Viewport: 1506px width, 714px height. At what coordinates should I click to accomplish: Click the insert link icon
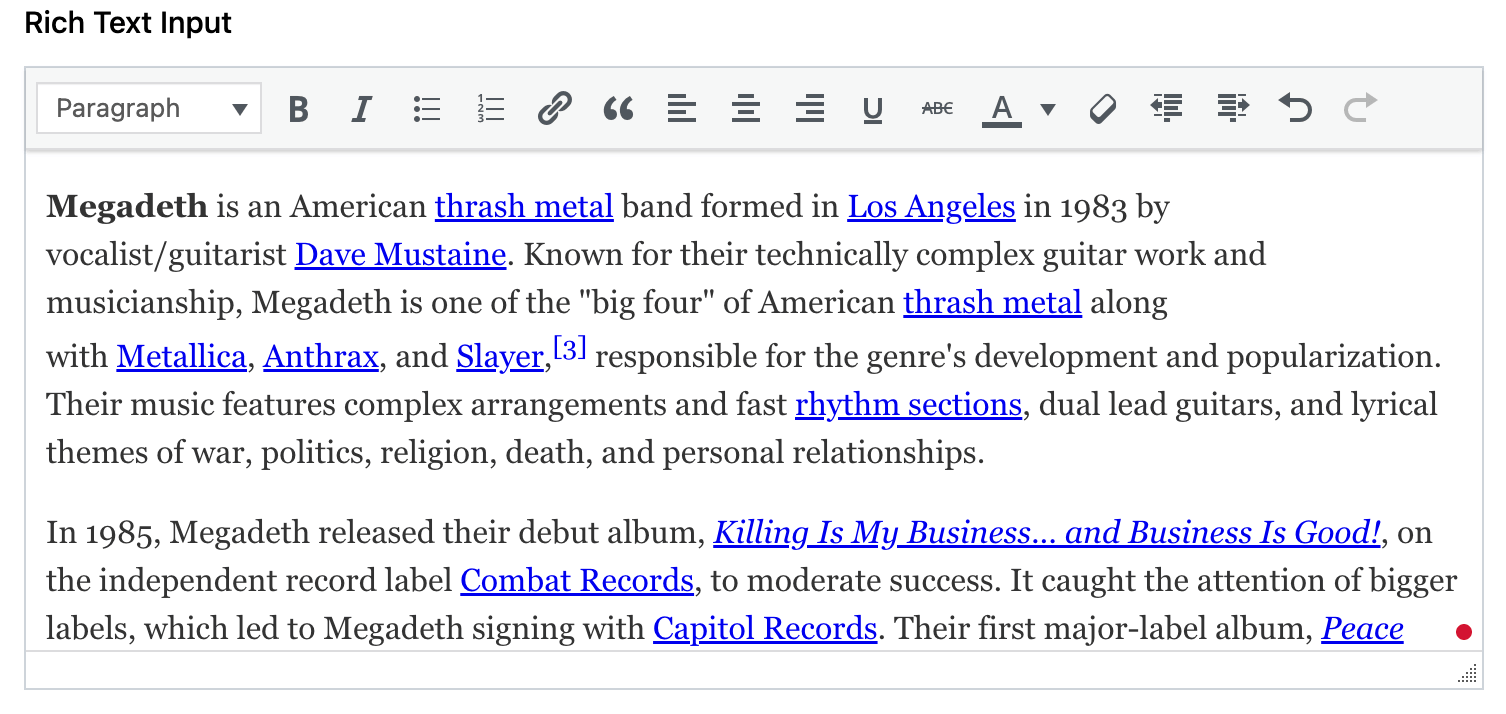click(554, 108)
